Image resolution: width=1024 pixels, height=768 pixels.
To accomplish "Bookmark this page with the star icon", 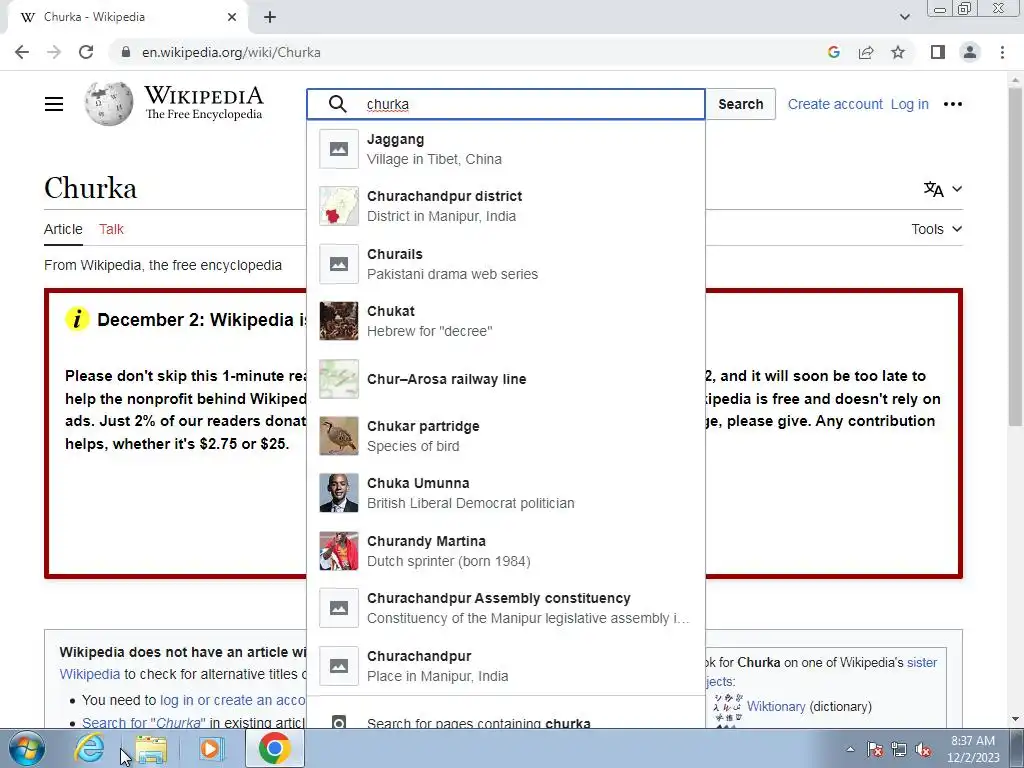I will click(x=898, y=52).
